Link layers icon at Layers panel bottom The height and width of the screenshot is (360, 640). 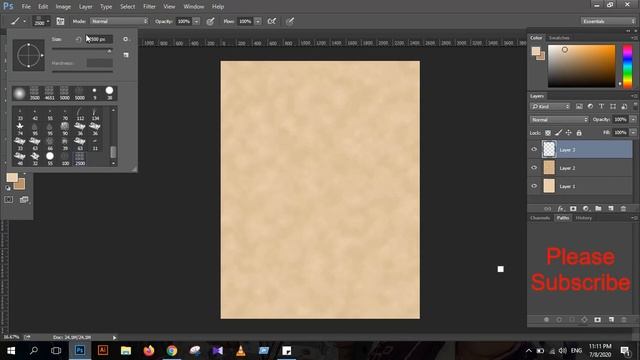point(547,209)
